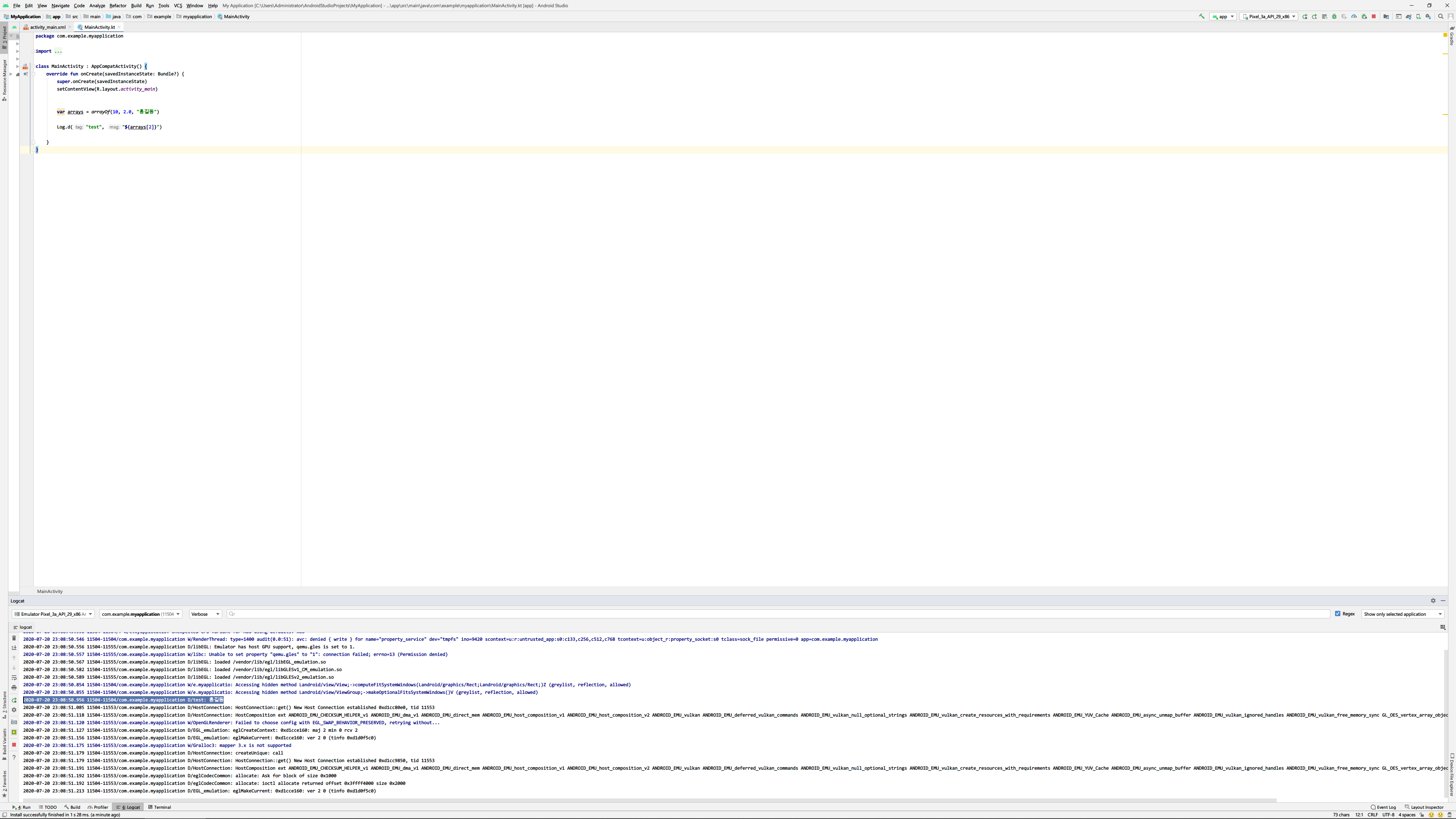Open the Event Log button

point(1383,807)
